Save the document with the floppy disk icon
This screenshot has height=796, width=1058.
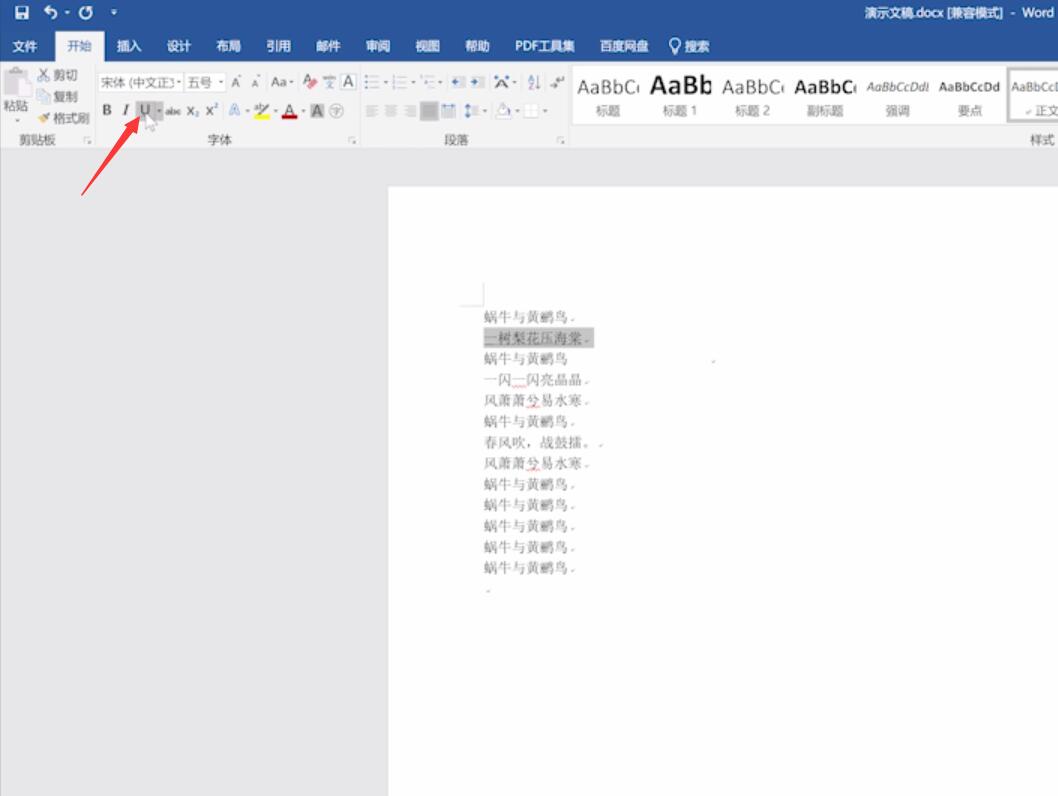(22, 12)
